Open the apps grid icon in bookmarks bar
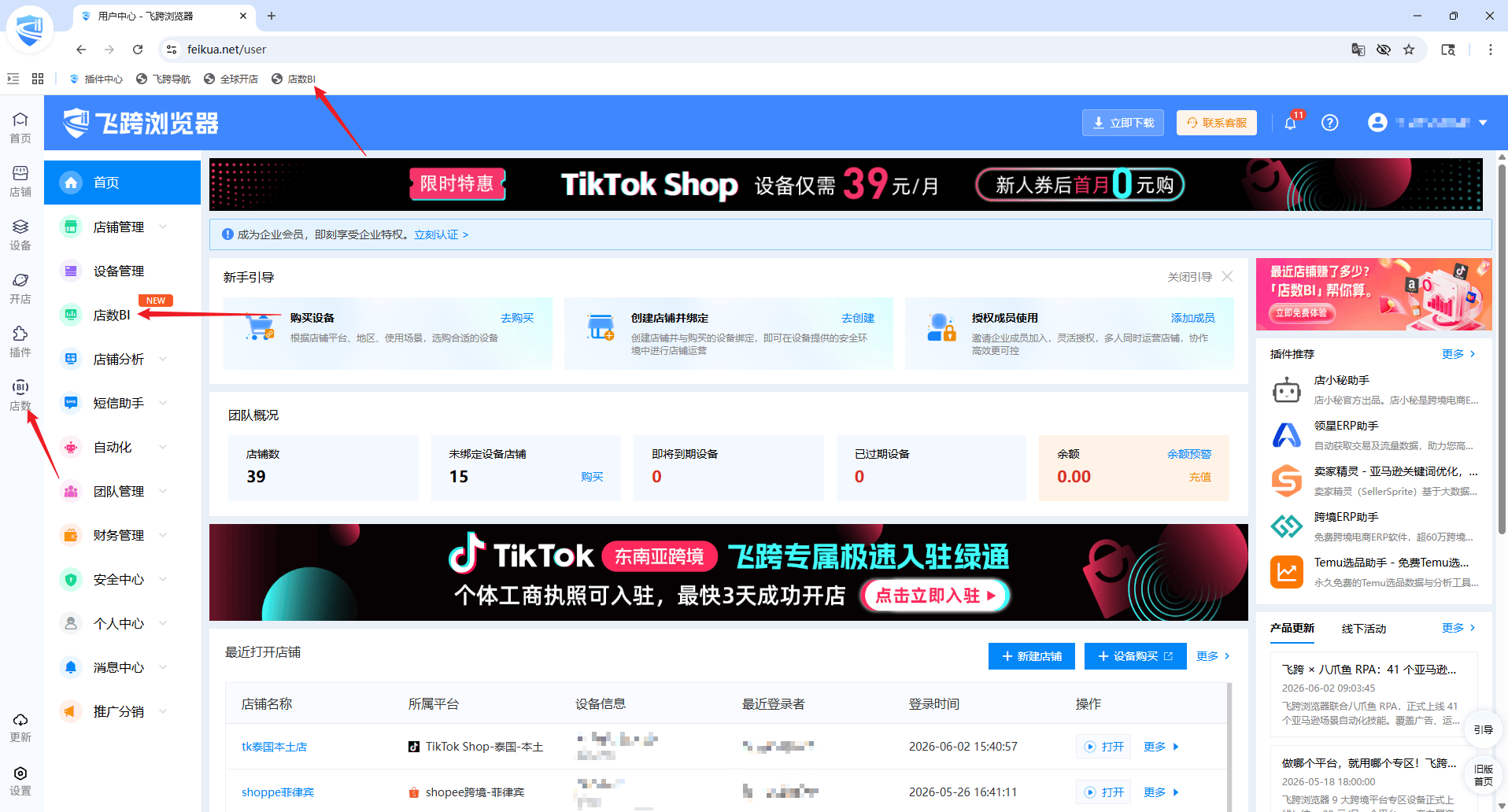 pos(38,79)
